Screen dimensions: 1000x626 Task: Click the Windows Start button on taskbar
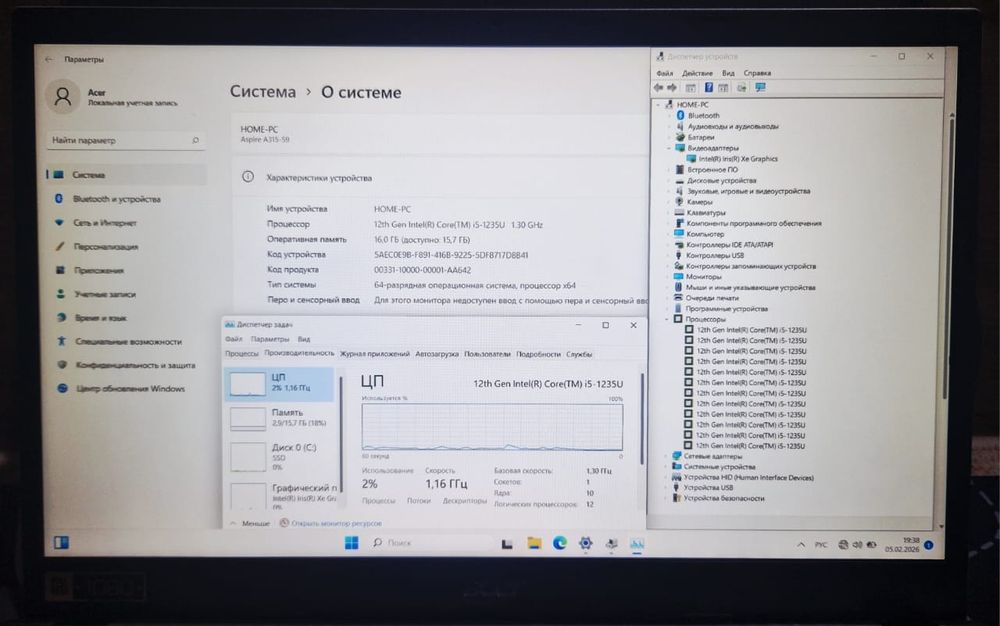tap(351, 542)
